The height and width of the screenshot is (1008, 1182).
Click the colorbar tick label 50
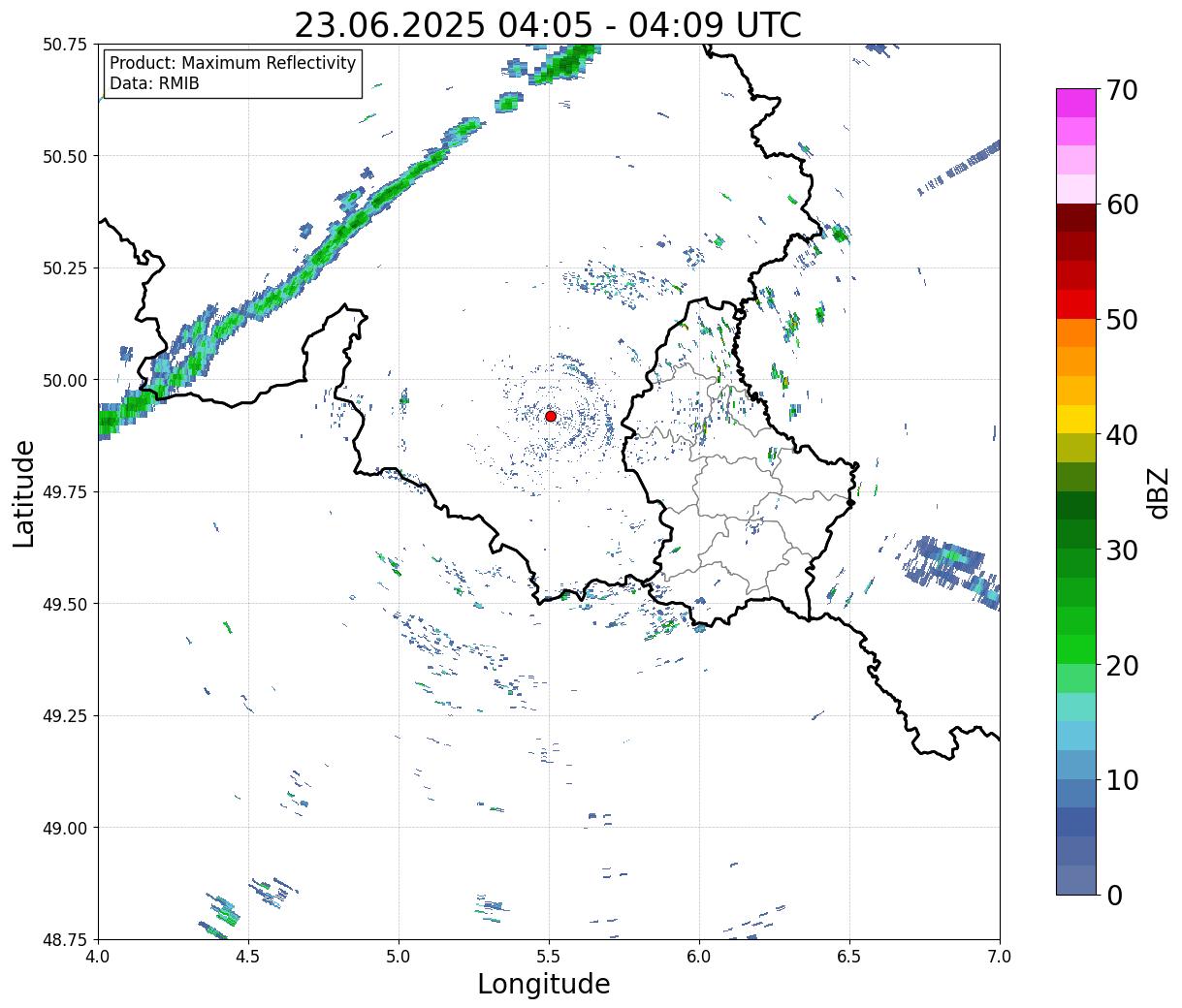click(1122, 320)
